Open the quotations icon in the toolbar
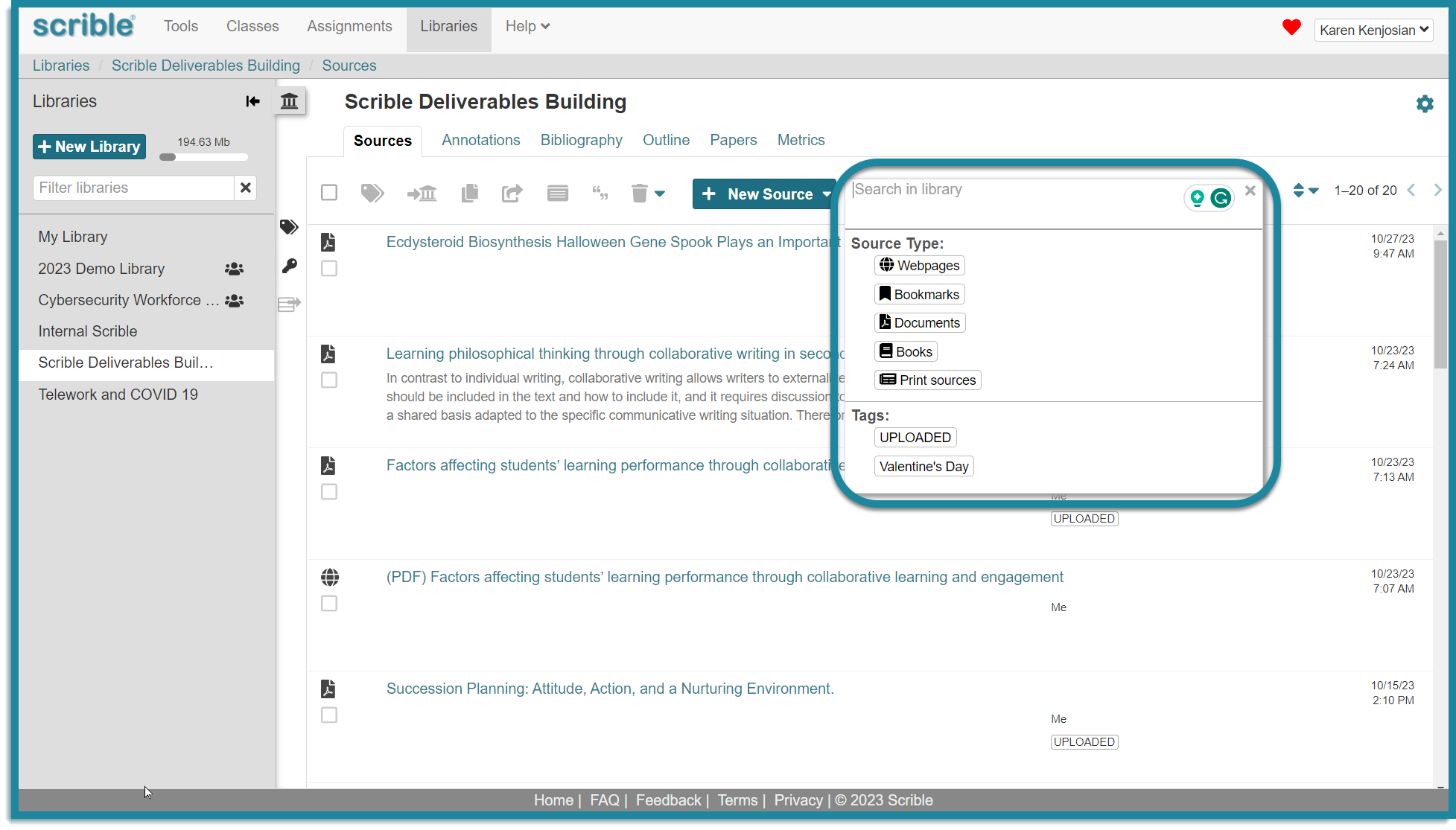Screen dimensions: 1456x830 [600, 193]
